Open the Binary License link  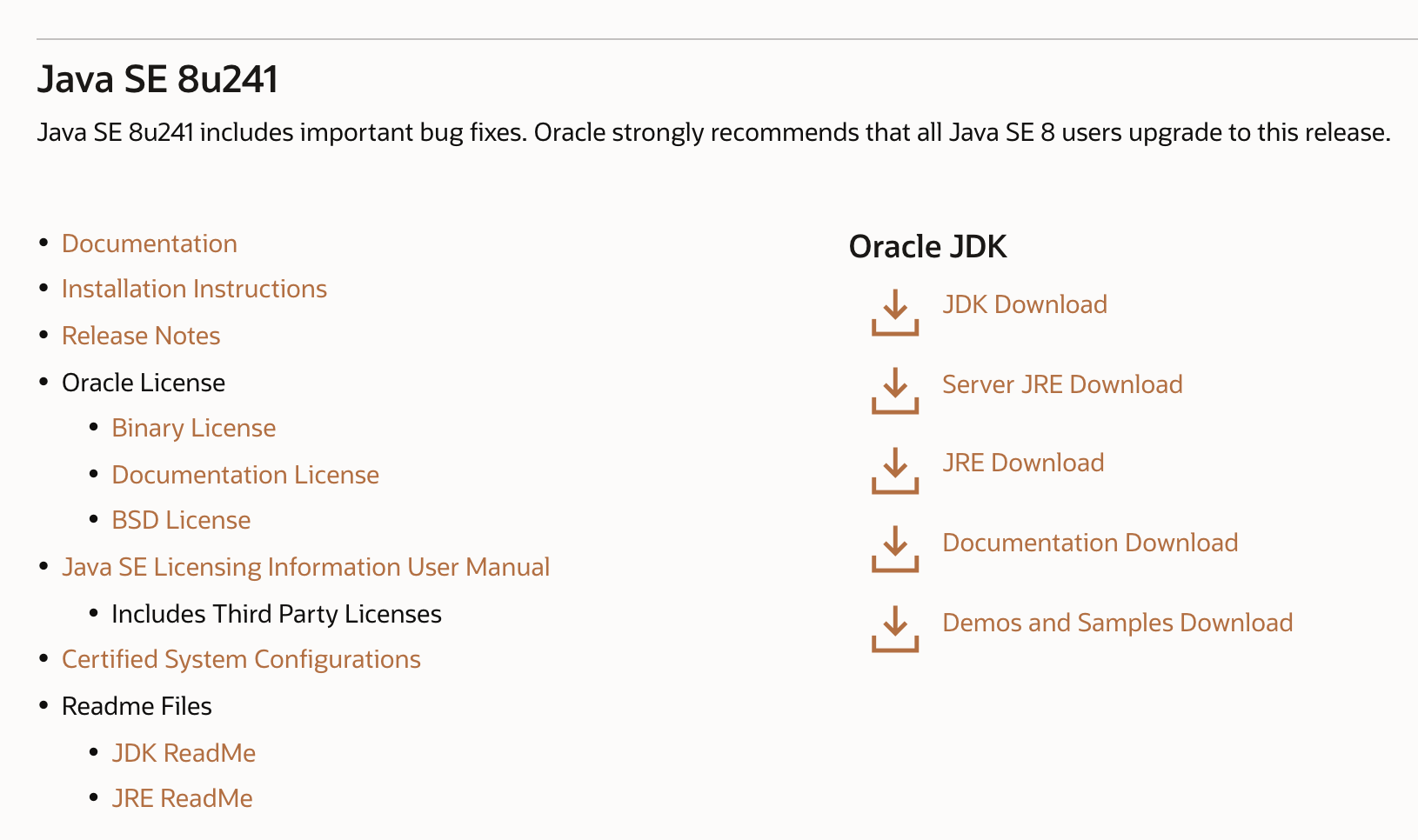point(194,428)
